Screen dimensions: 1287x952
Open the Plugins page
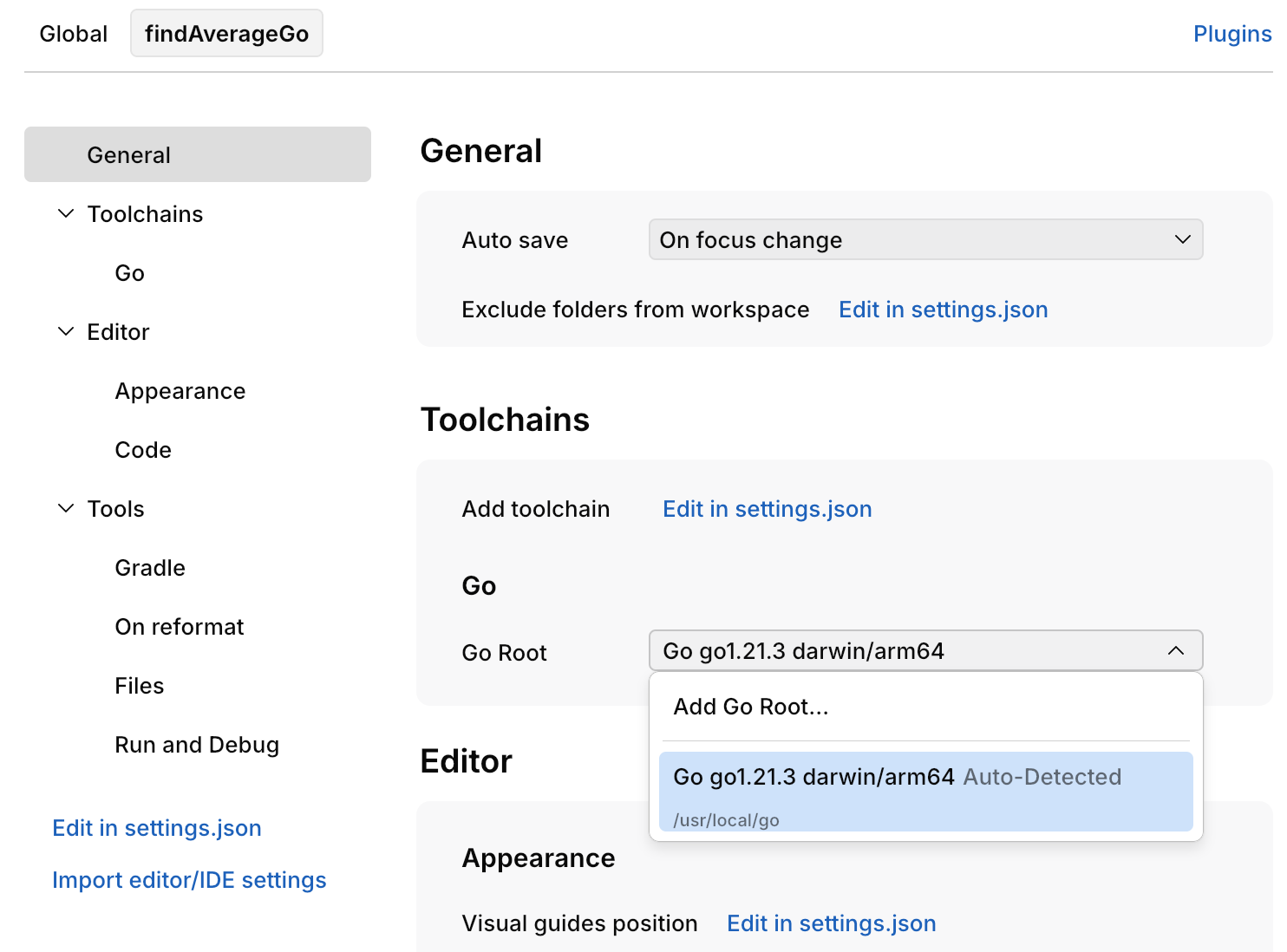point(1231,33)
